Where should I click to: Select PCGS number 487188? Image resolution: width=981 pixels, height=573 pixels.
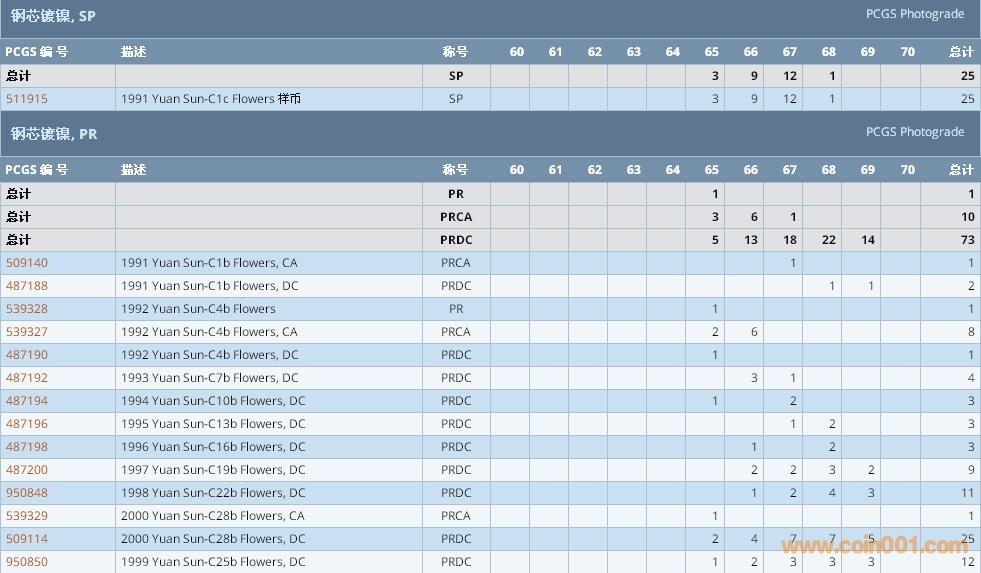click(x=27, y=286)
